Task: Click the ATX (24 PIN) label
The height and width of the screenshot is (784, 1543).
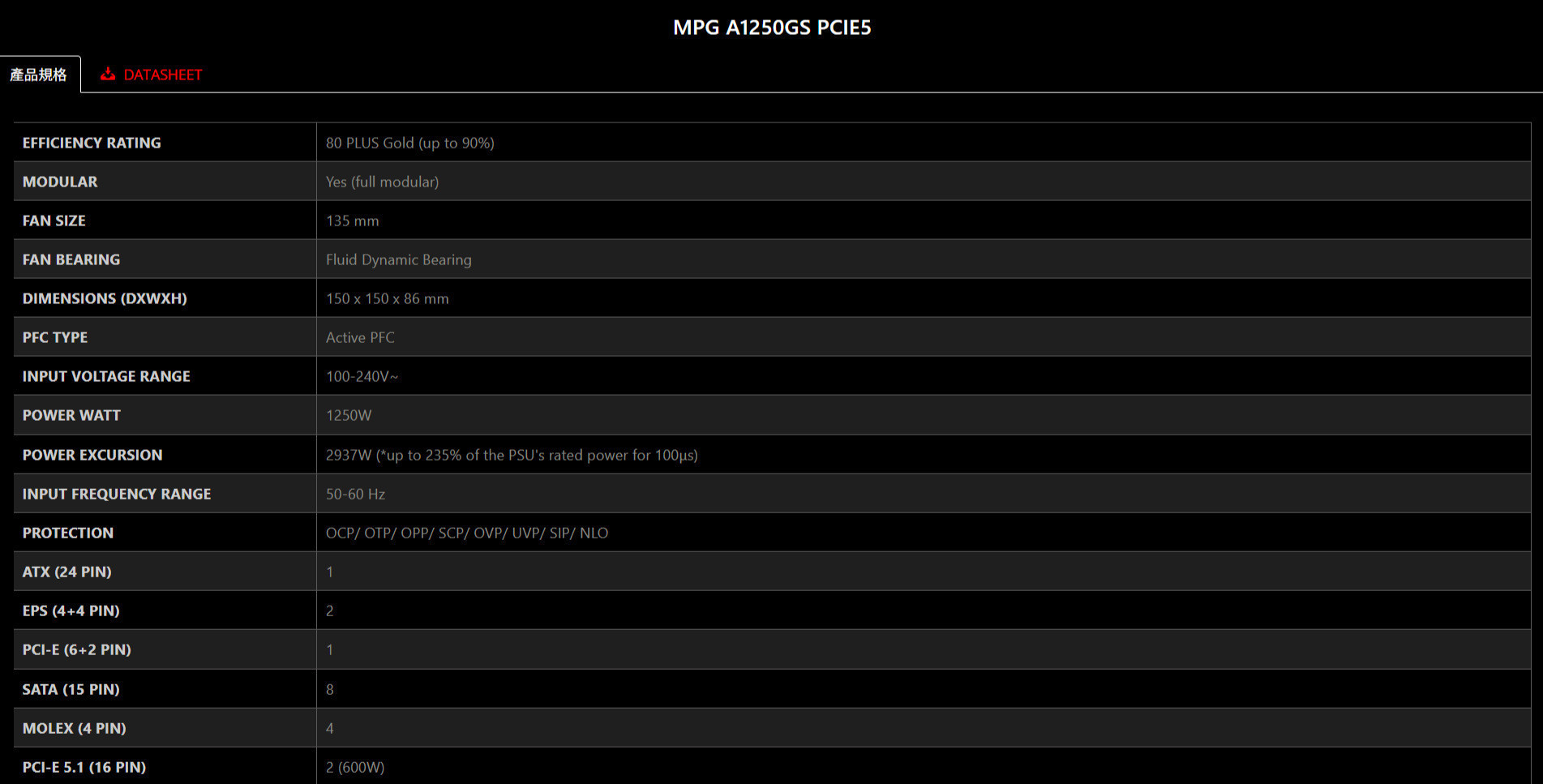Action: (x=67, y=572)
